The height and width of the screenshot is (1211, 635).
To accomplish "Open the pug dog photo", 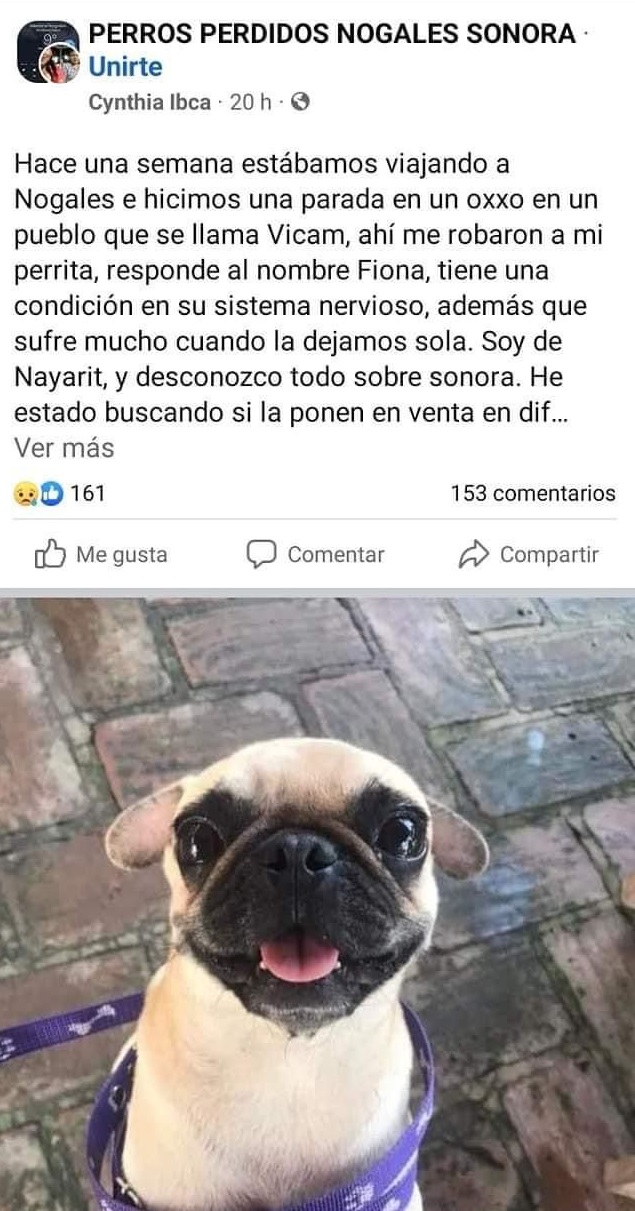I will pos(317,904).
